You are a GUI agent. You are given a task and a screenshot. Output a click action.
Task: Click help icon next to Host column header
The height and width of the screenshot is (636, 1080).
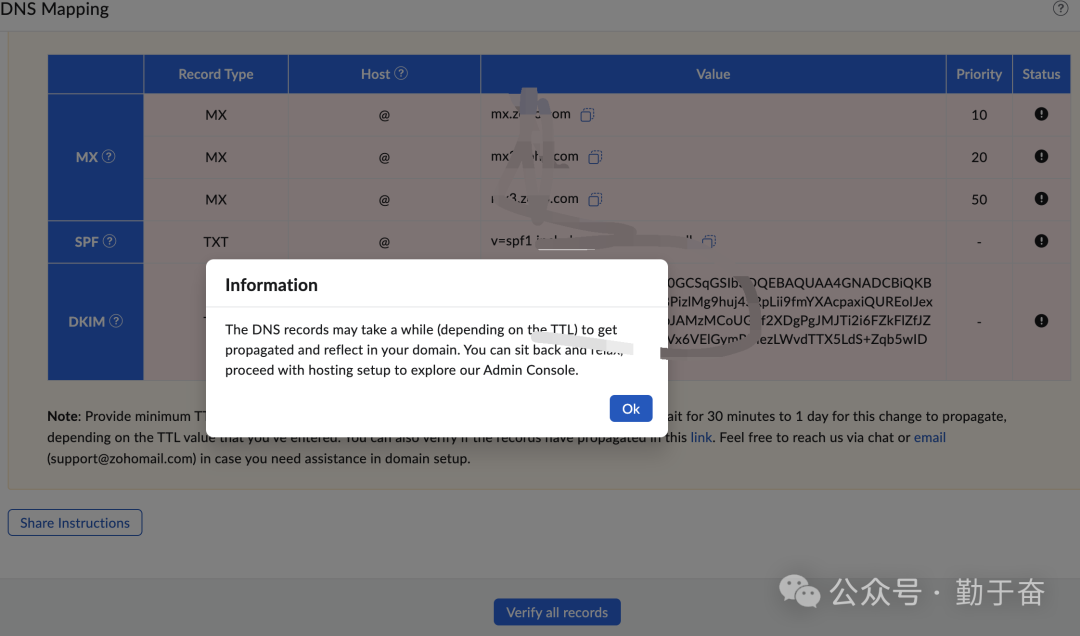(401, 73)
